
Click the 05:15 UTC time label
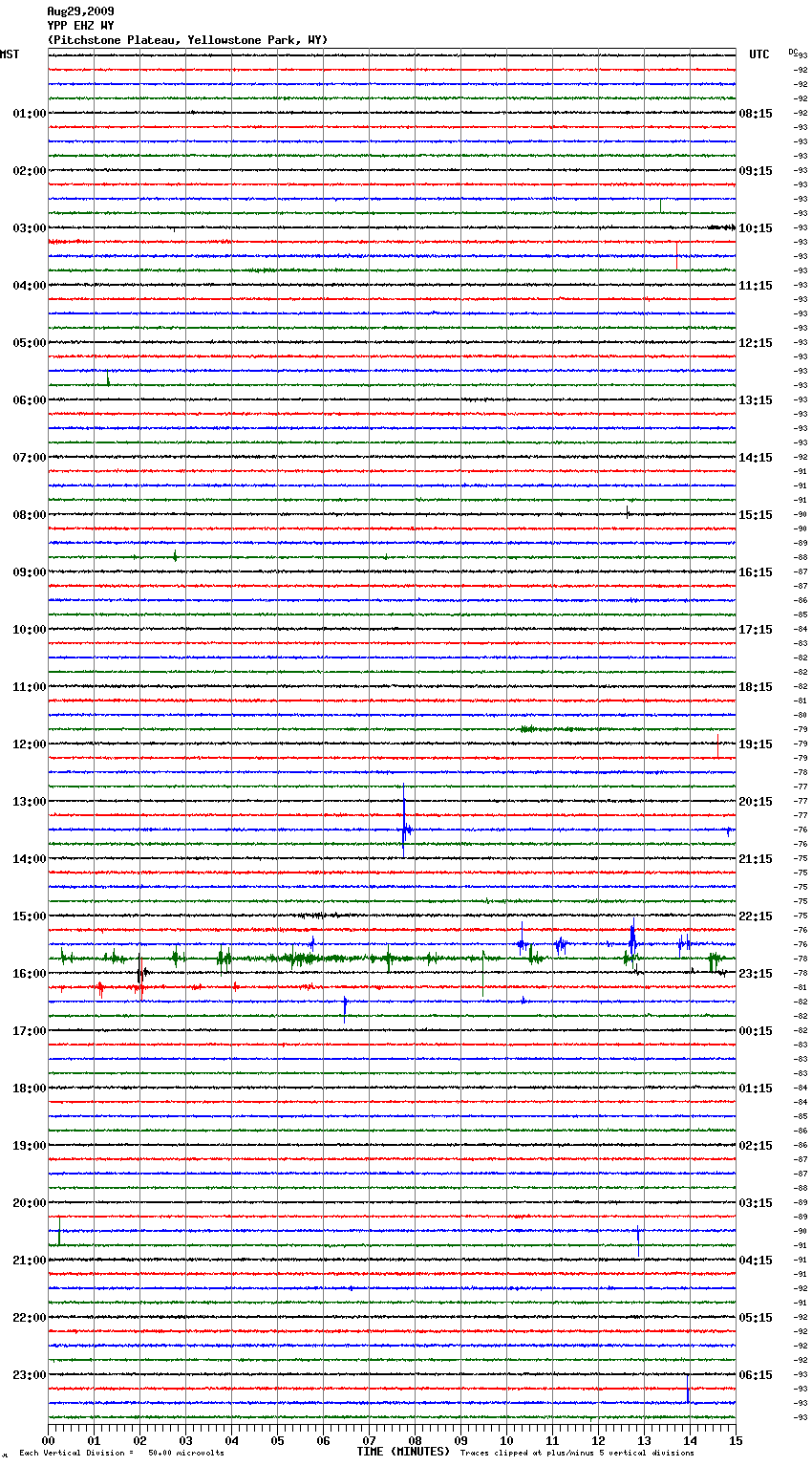coord(756,1318)
